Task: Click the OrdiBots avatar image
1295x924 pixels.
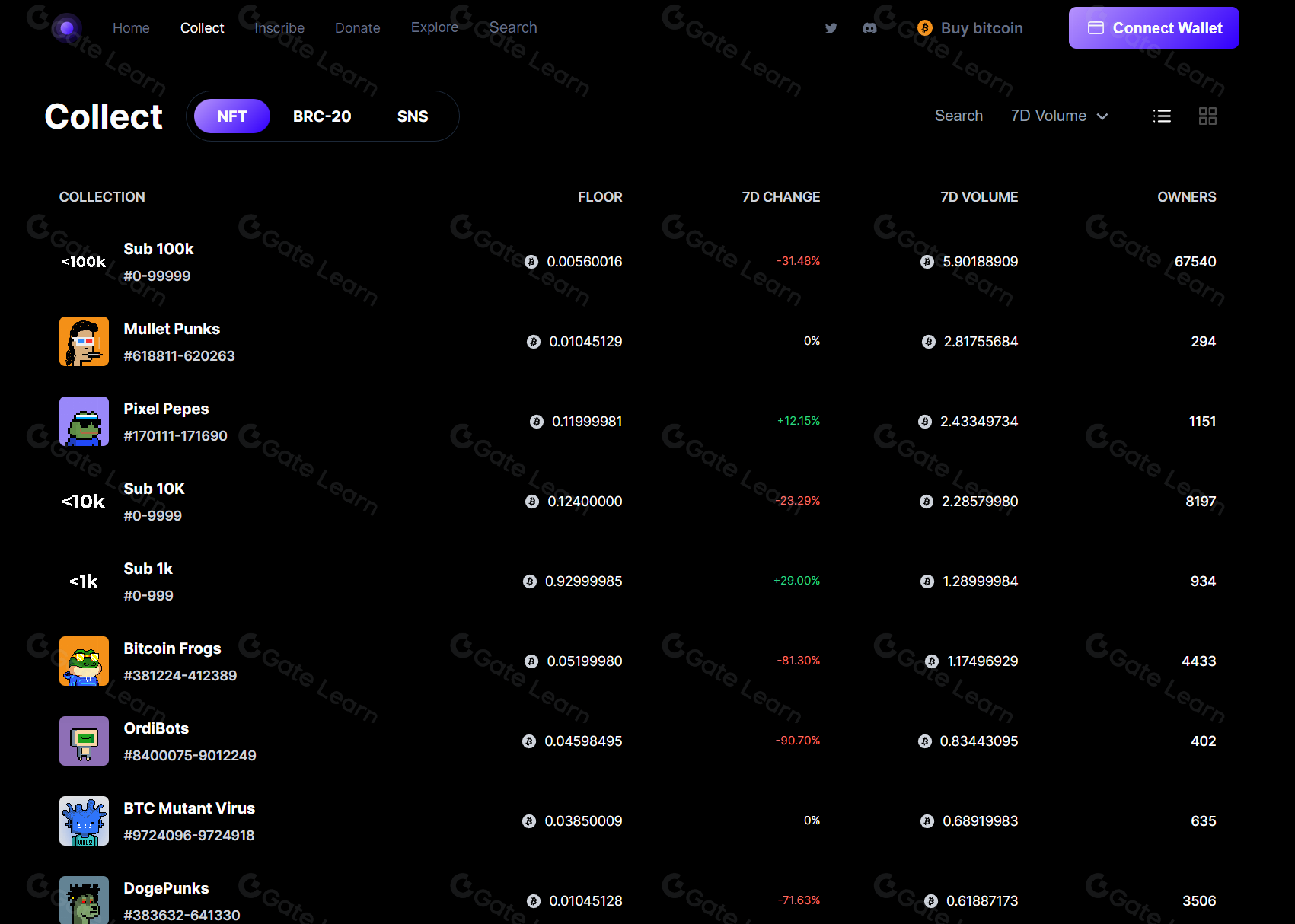Action: 84,741
